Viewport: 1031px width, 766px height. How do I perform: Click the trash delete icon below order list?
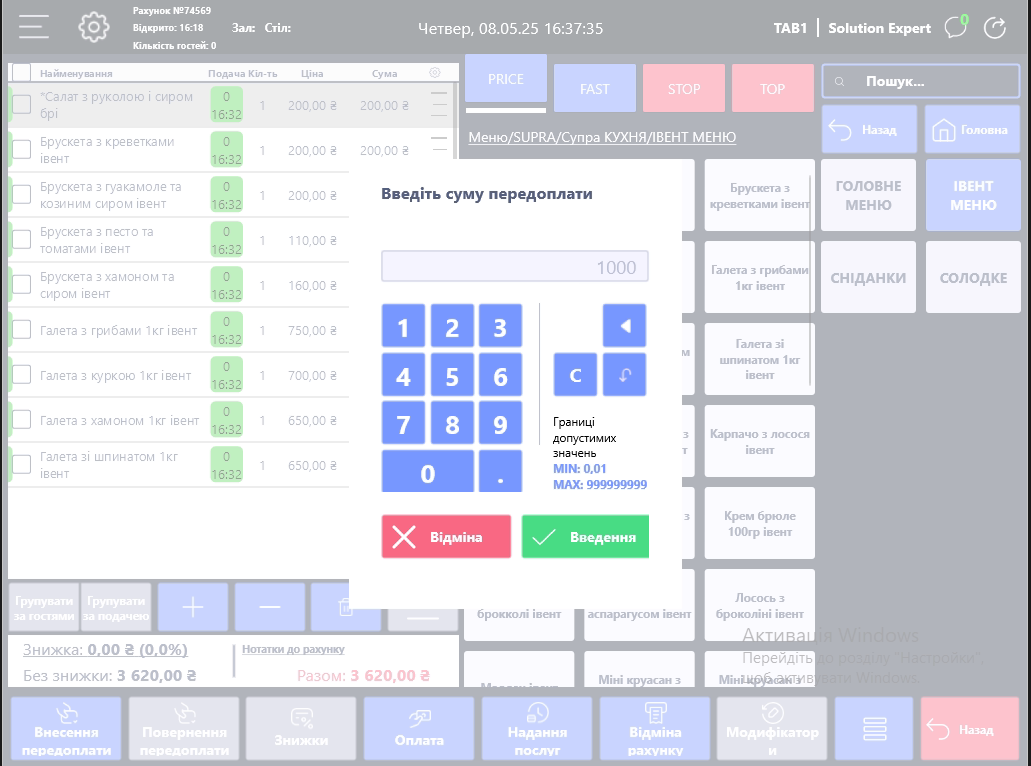point(343,607)
